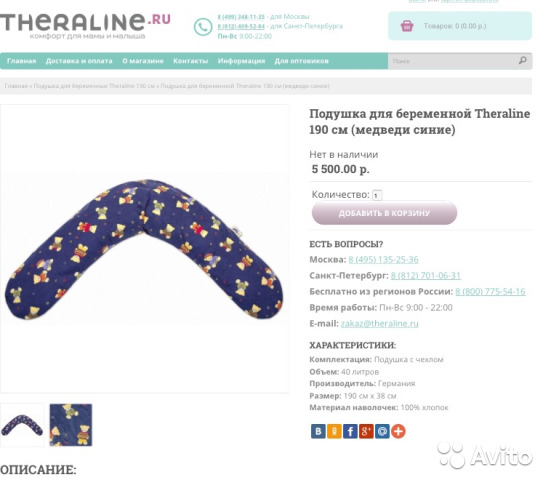
Task: Click the search magnifier icon
Action: tap(523, 61)
